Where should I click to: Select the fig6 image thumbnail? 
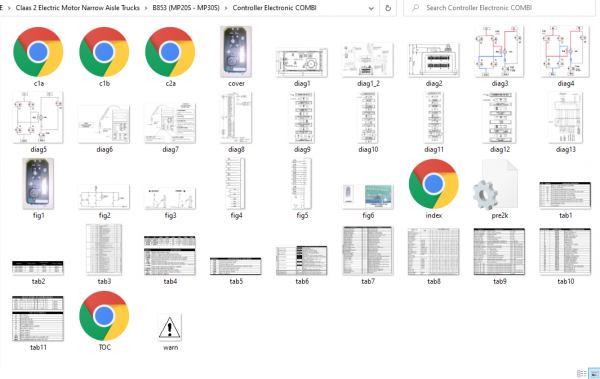point(368,197)
